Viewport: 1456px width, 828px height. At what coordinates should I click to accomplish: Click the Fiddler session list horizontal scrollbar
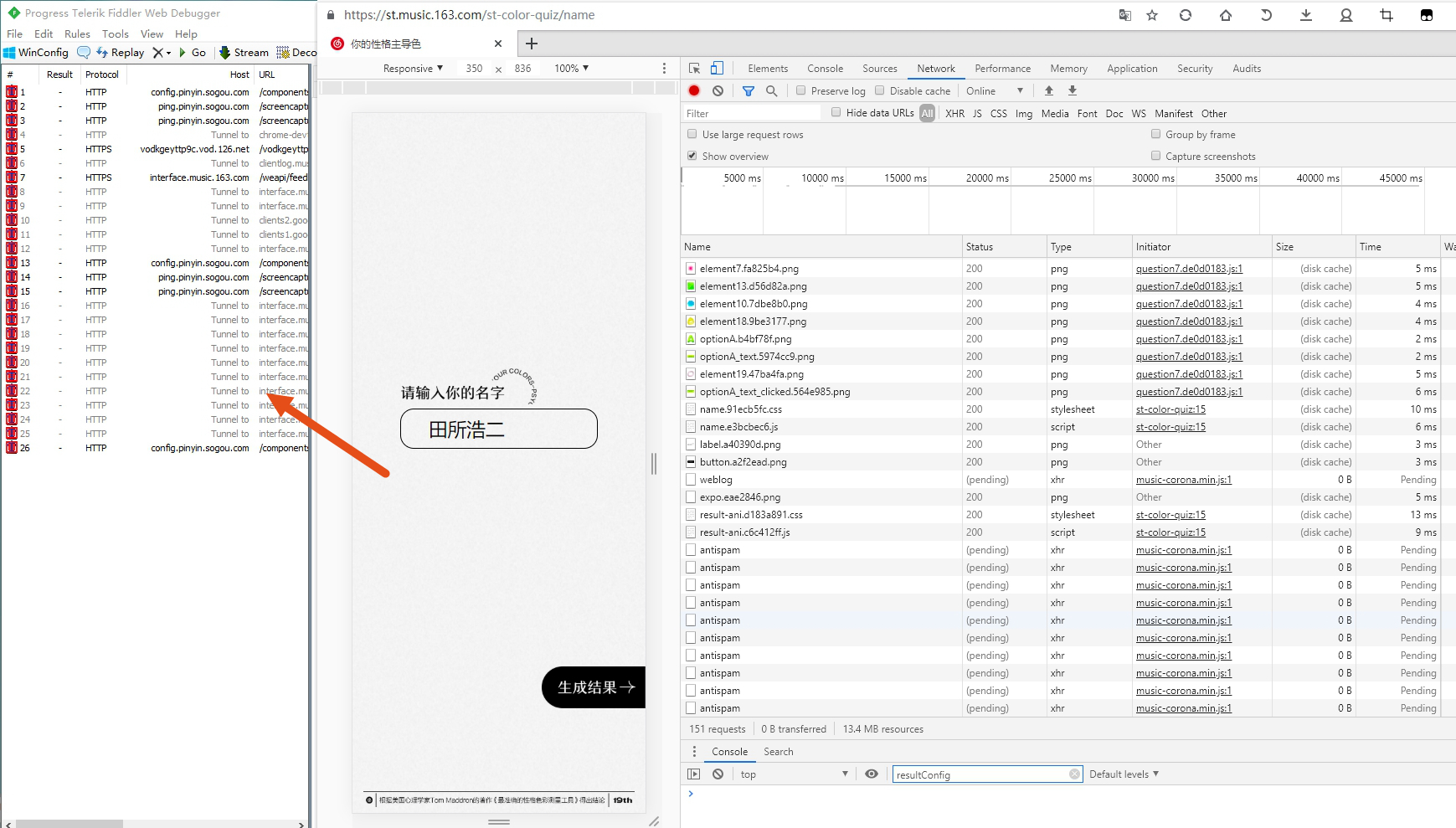[69, 824]
